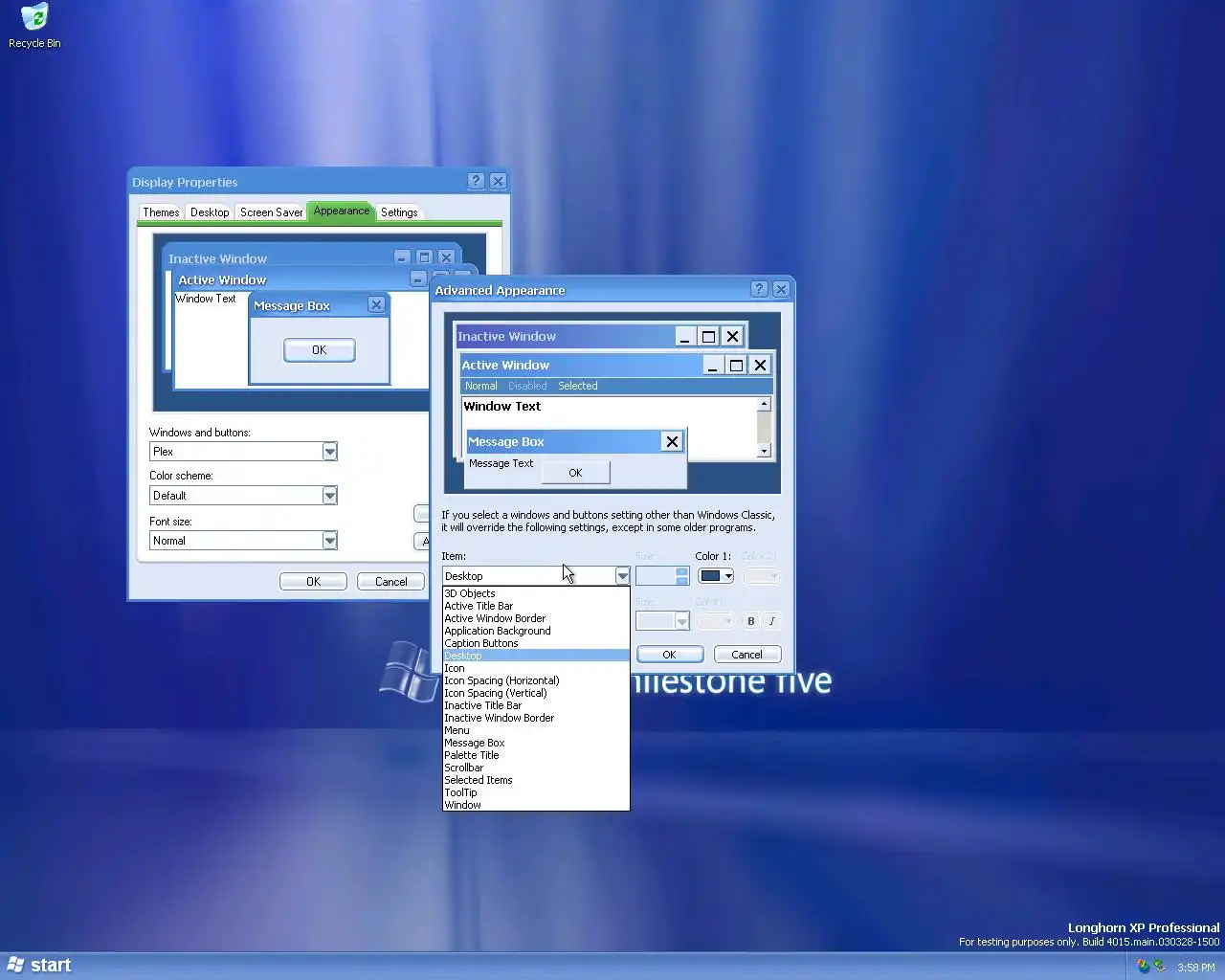Switch to the Desktop tab
Image resolution: width=1225 pixels, height=980 pixels.
210,212
